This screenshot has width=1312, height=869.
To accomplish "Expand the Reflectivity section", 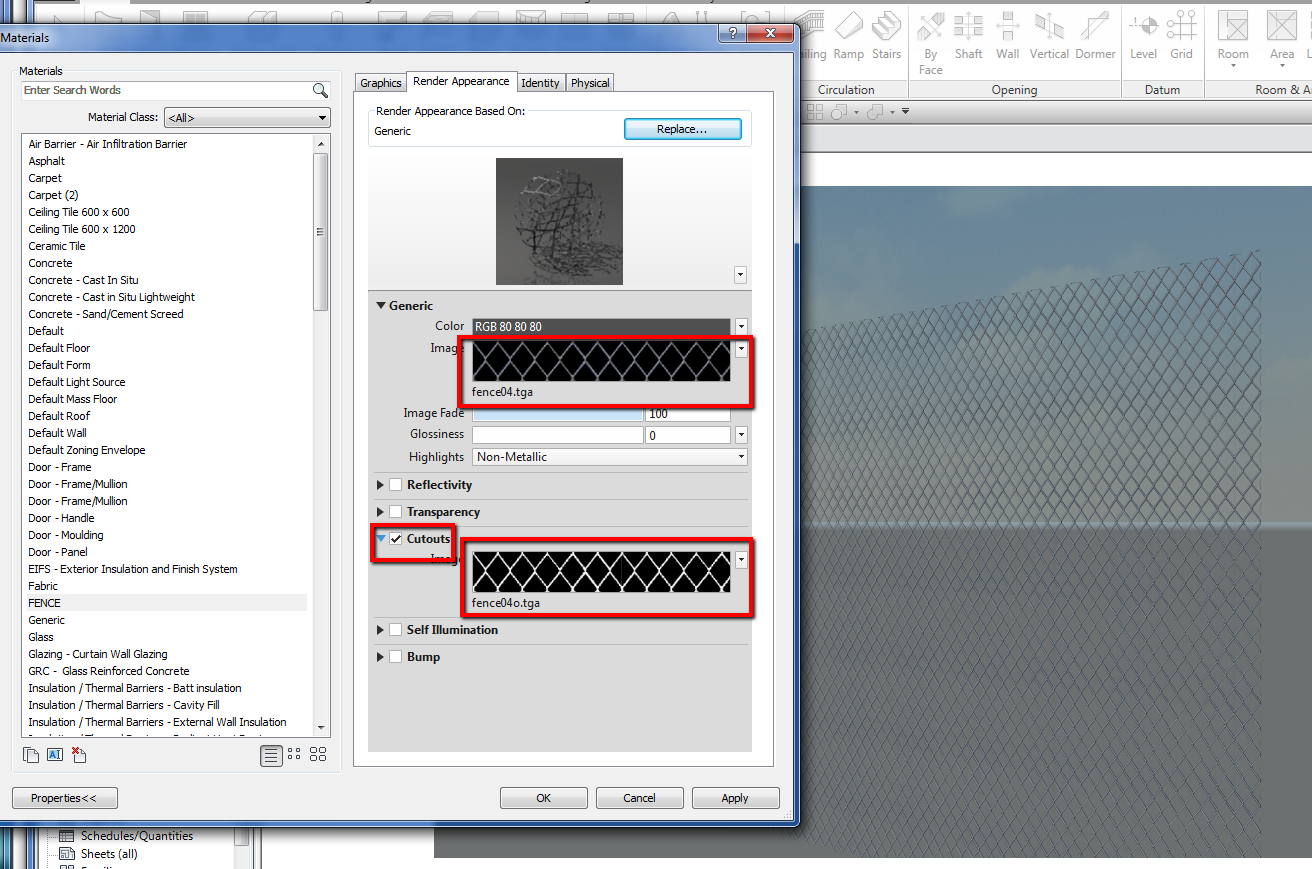I will tap(380, 485).
